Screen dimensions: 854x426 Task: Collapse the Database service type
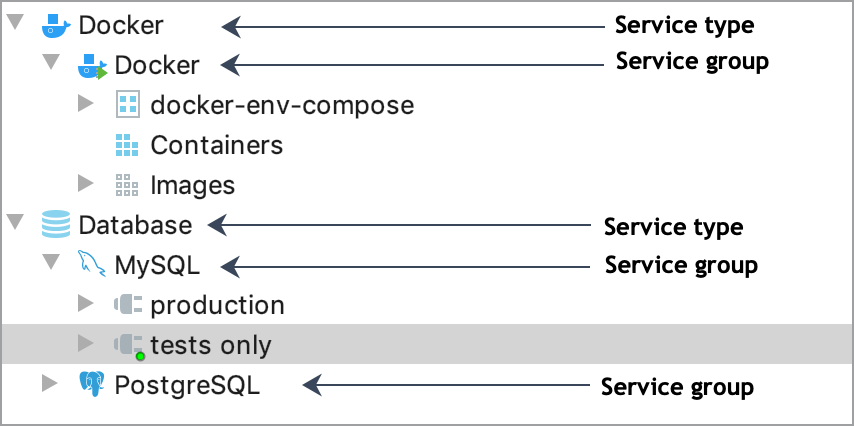pos(15,225)
